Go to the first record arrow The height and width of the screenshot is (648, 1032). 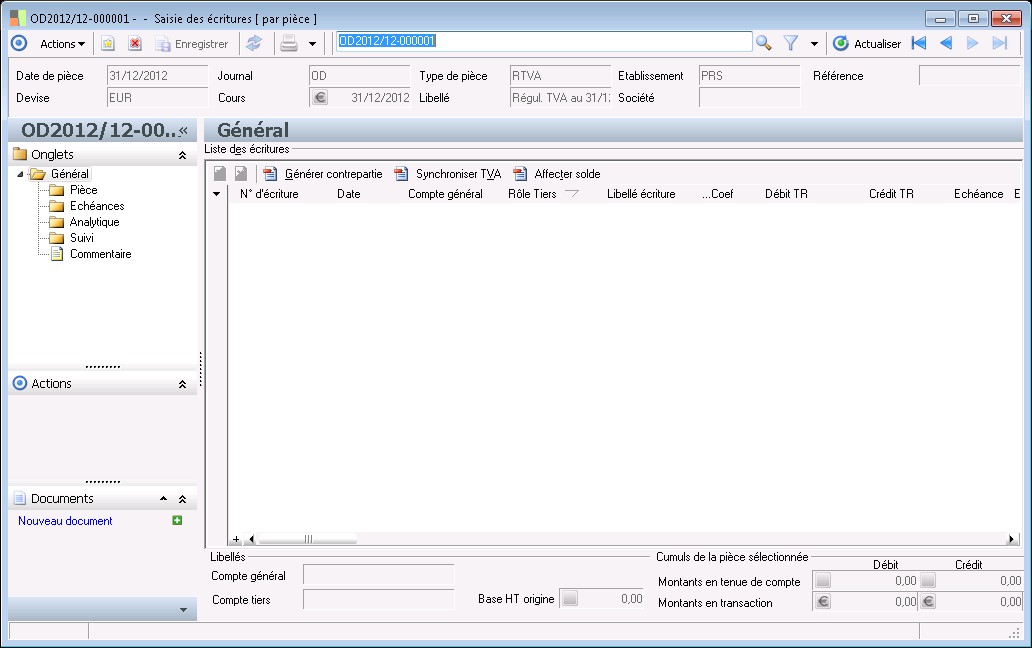[919, 43]
